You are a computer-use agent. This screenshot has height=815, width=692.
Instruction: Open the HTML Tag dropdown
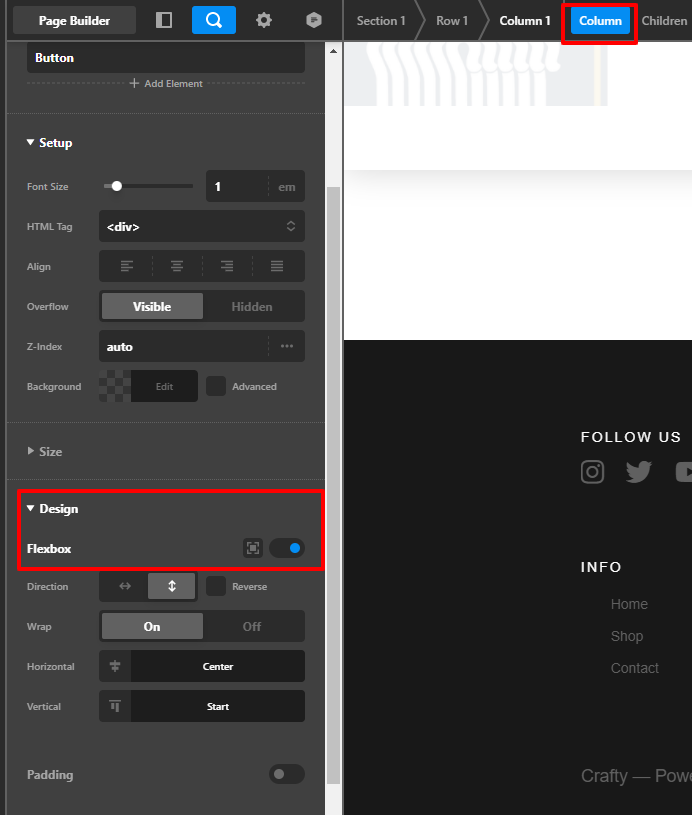[x=202, y=227]
